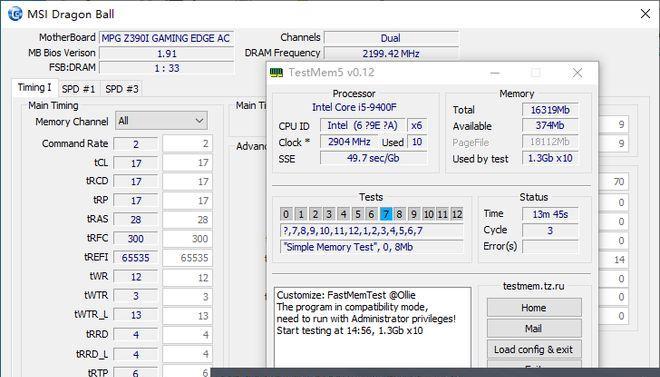
Task: Click the tRRD_L value 4 field
Action: point(136,354)
